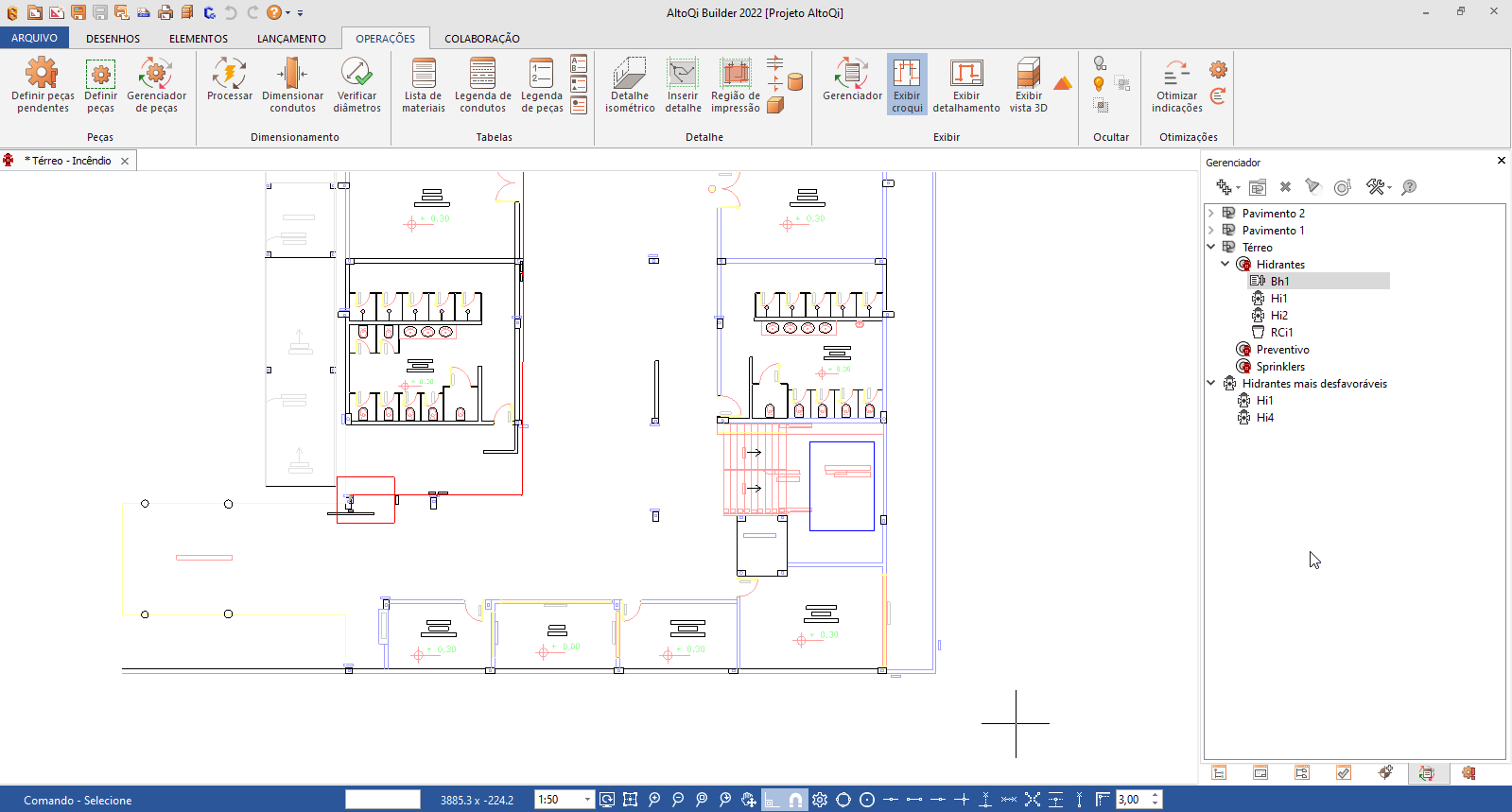Screen dimensions: 1512x812
Task: Collapse the Hidrantes tree node
Action: [x=1225, y=265]
